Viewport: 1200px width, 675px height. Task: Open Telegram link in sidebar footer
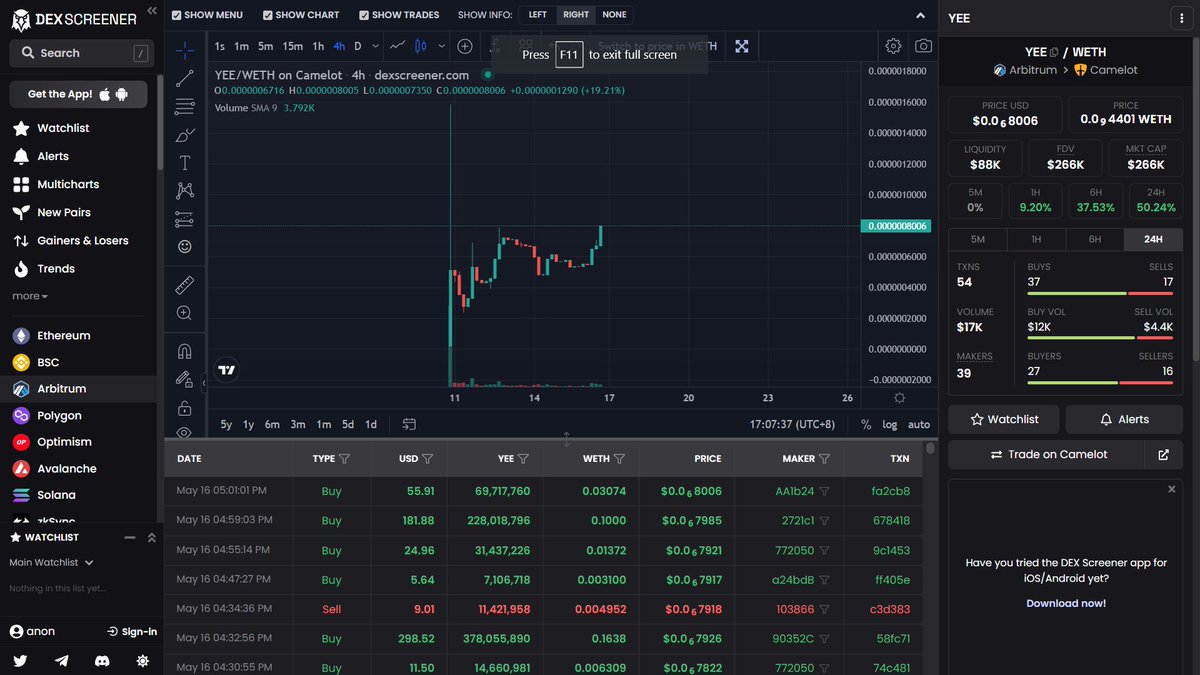click(62, 661)
